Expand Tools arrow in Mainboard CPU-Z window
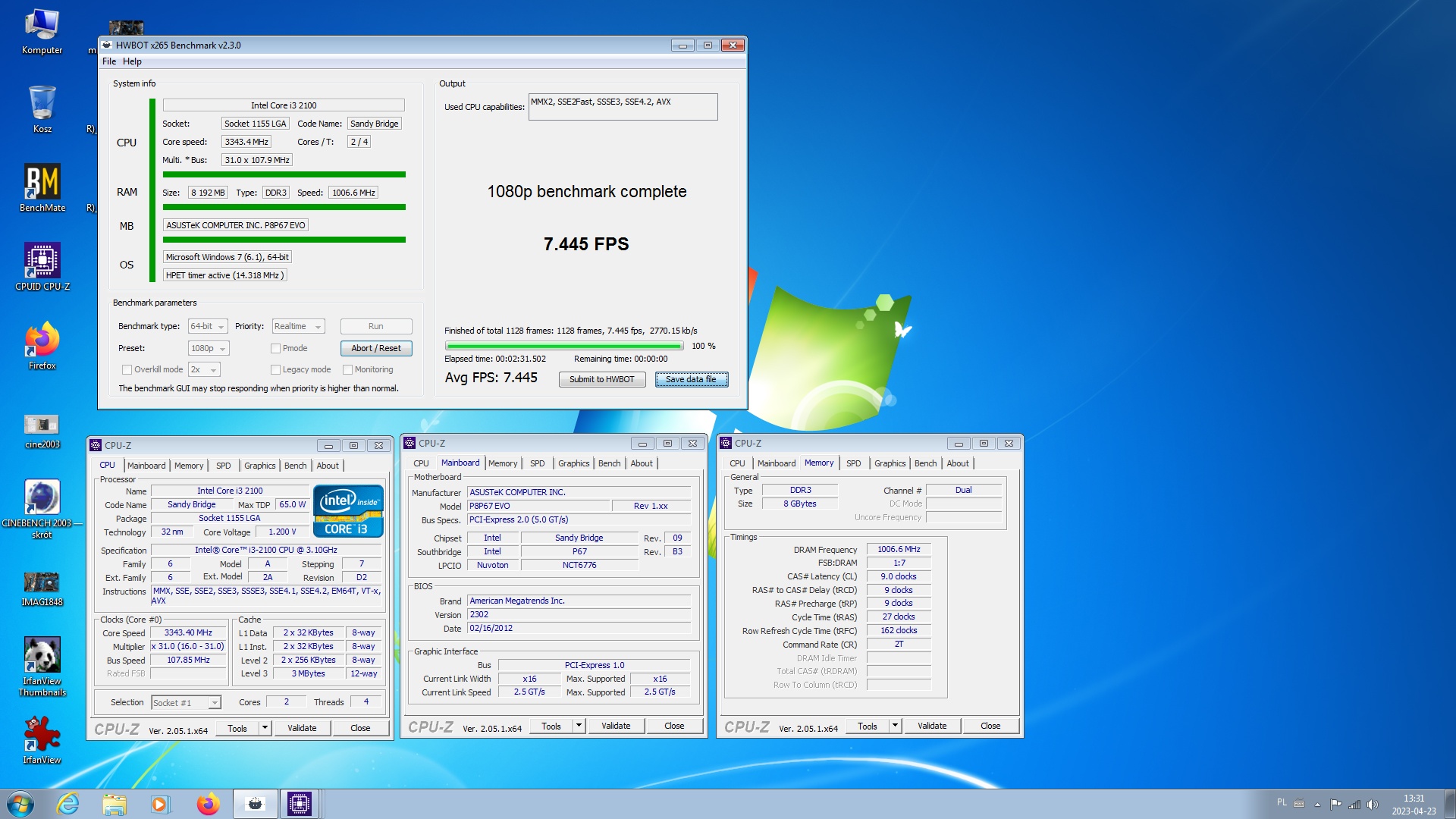This screenshot has width=1456, height=819. [579, 726]
